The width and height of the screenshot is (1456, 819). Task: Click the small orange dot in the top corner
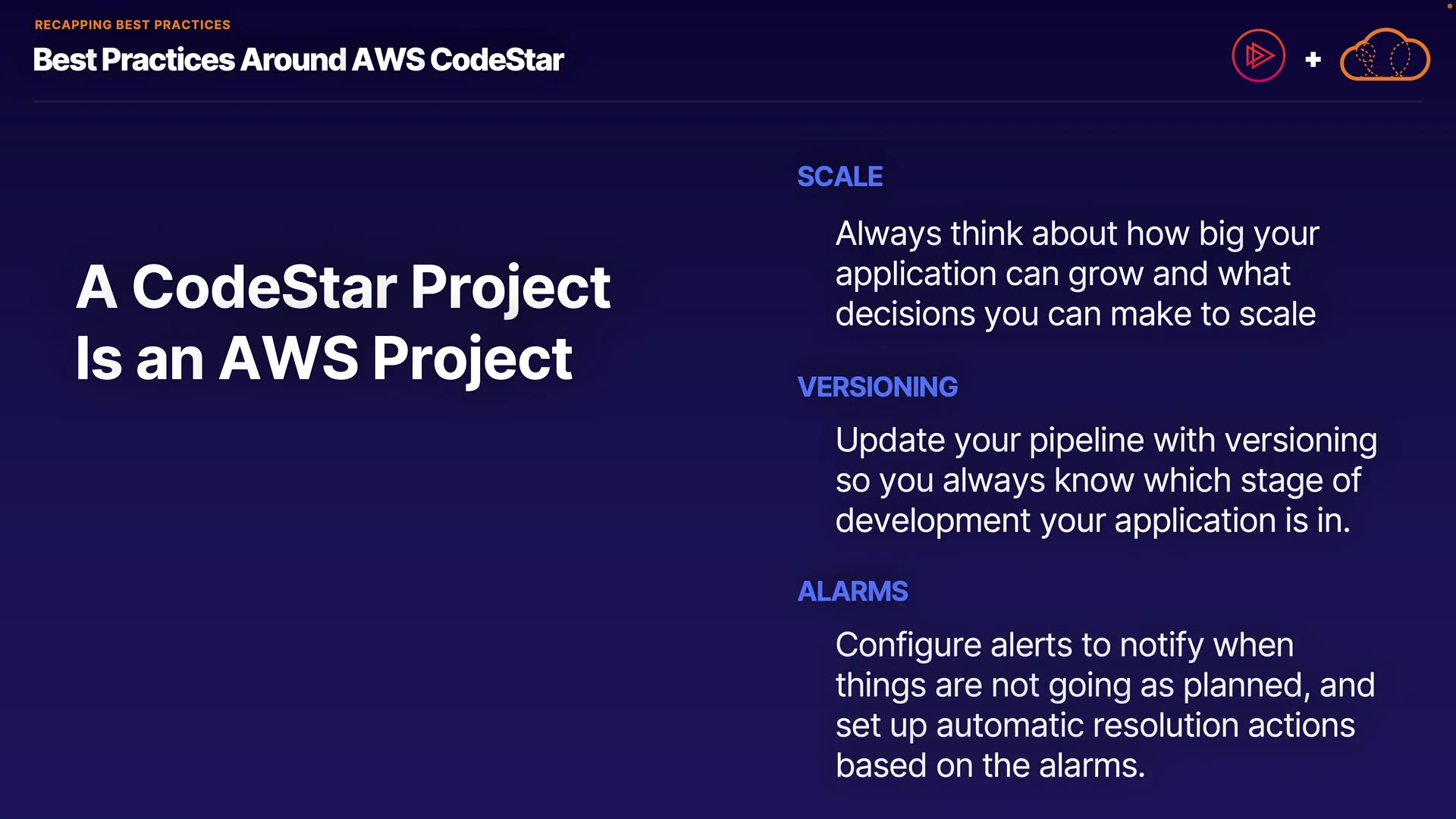click(x=1450, y=5)
